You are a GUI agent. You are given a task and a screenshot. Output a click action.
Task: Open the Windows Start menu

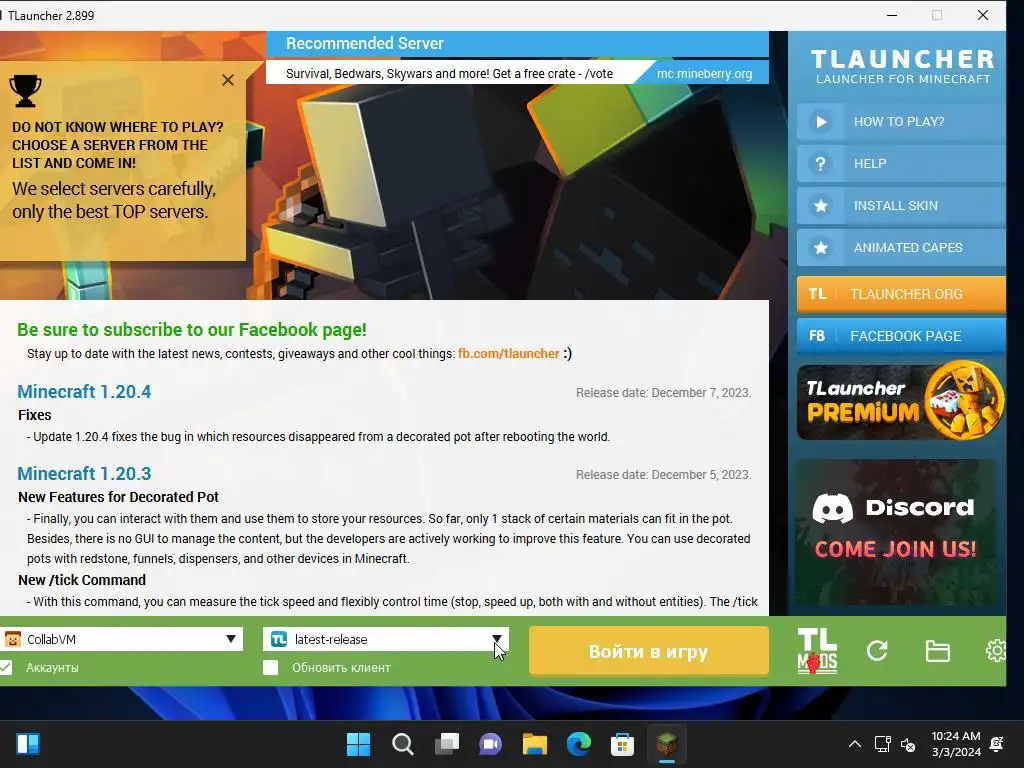point(359,744)
